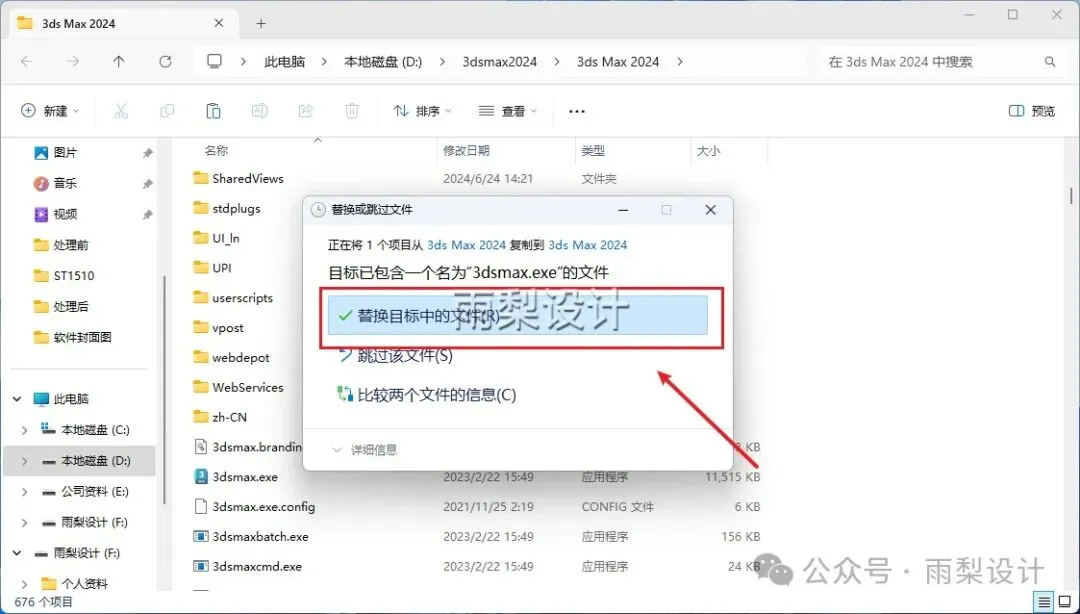Choose 比较两个文件的信息(C)
This screenshot has height=614, width=1080.
[x=426, y=395]
